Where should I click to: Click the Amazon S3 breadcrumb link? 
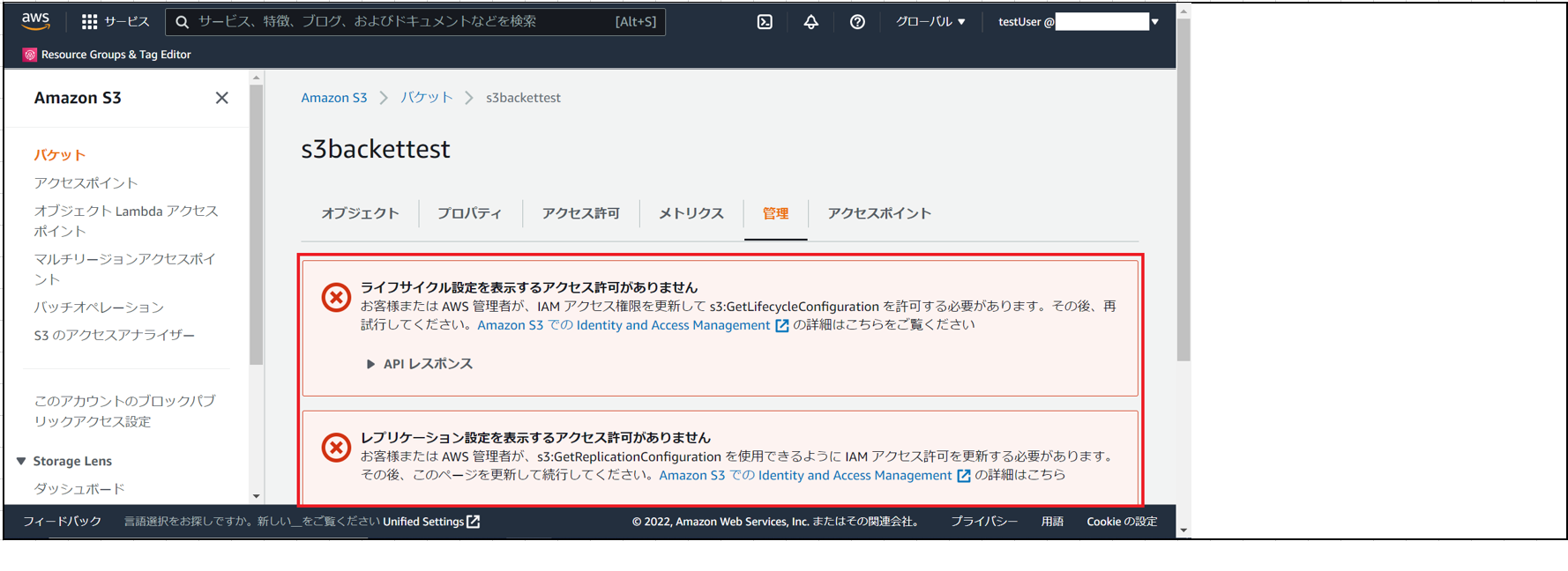[x=334, y=98]
